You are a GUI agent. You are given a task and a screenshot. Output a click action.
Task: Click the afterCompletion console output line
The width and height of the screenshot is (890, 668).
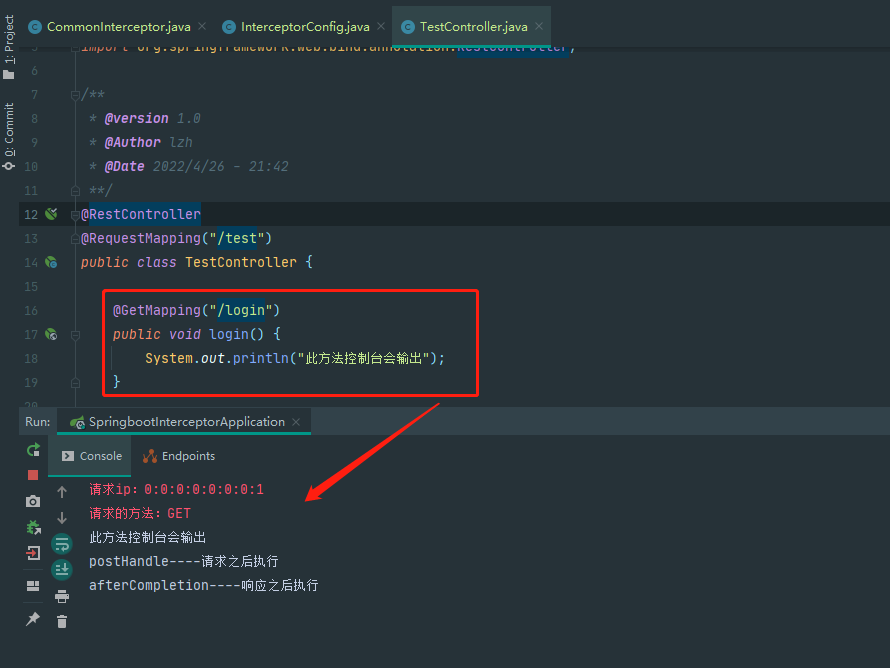(203, 585)
